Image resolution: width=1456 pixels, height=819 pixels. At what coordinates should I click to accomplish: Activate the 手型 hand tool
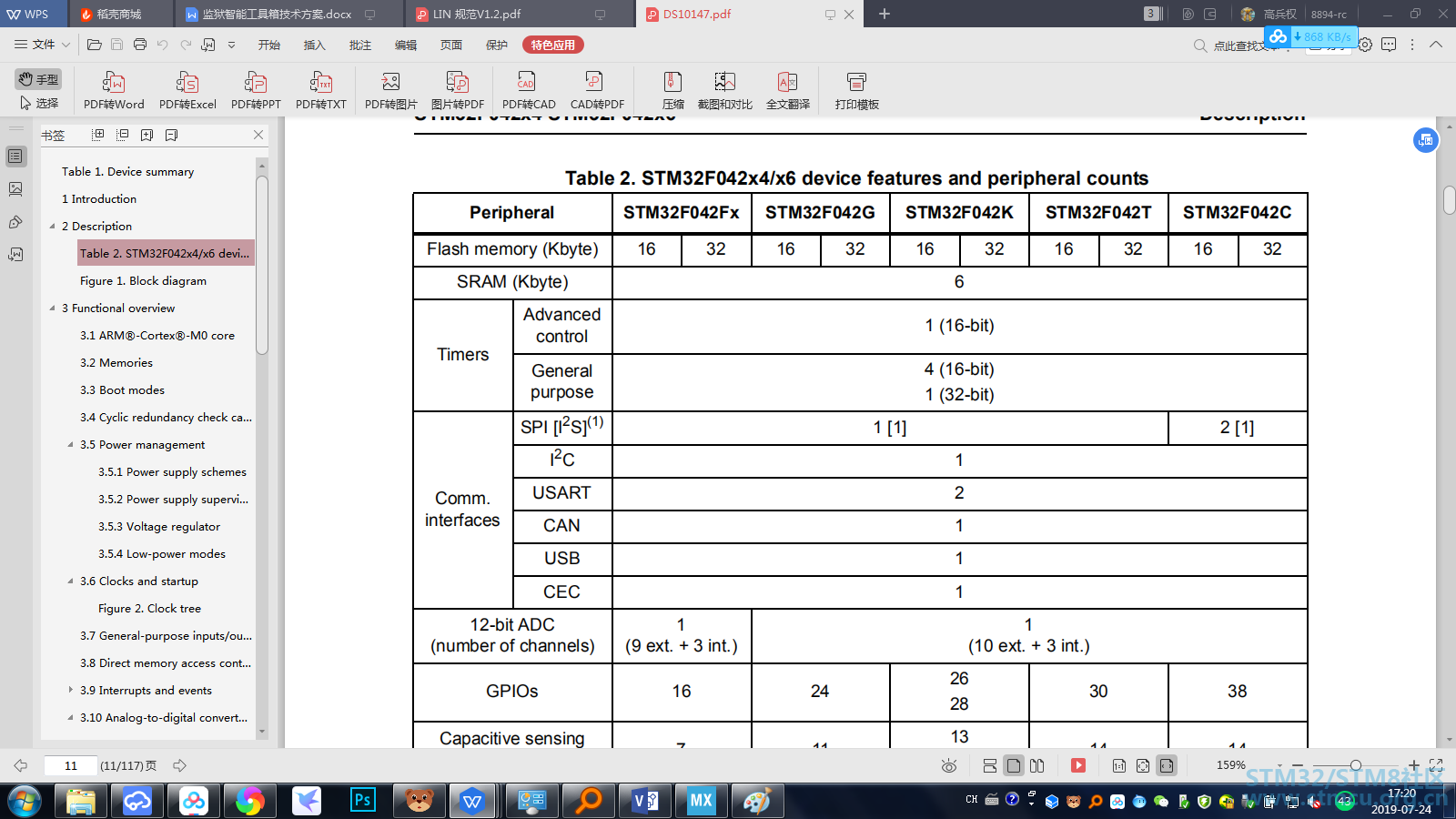click(38, 79)
